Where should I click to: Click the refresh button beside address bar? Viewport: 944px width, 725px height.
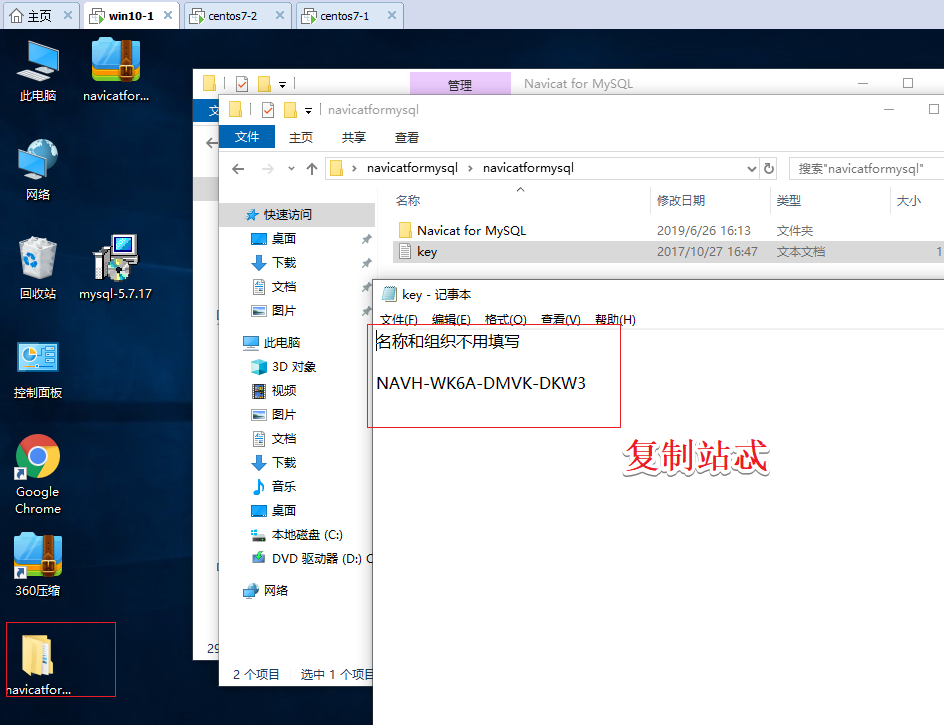(769, 169)
